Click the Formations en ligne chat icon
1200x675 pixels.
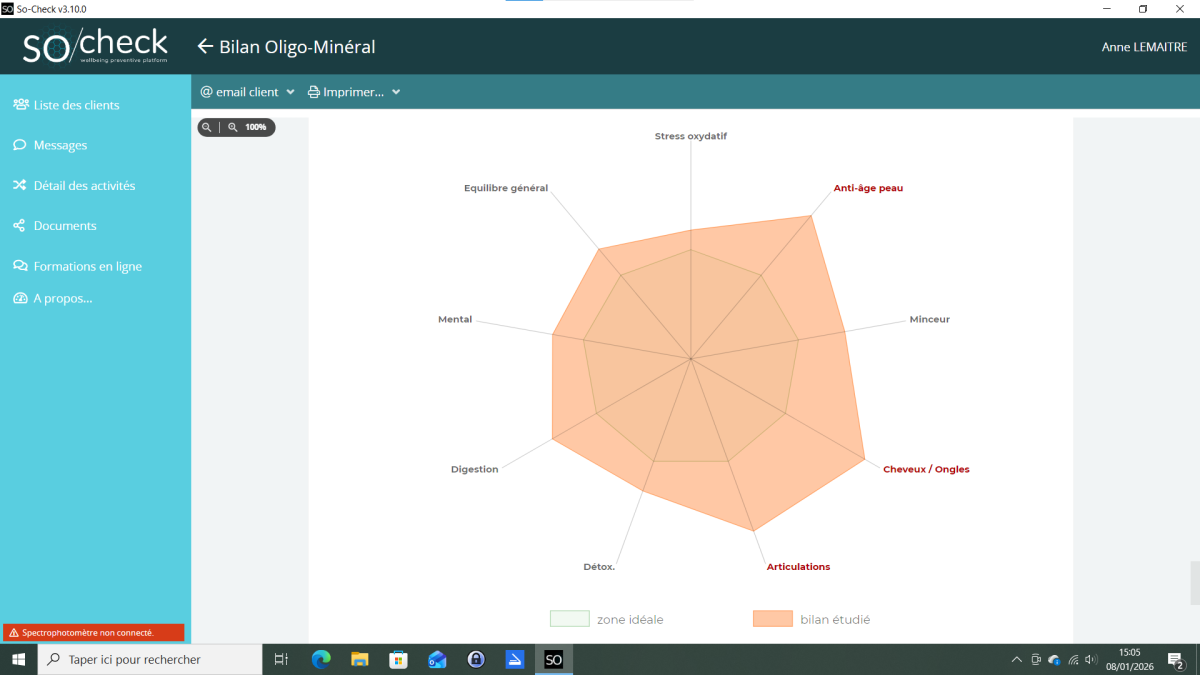[20, 267]
